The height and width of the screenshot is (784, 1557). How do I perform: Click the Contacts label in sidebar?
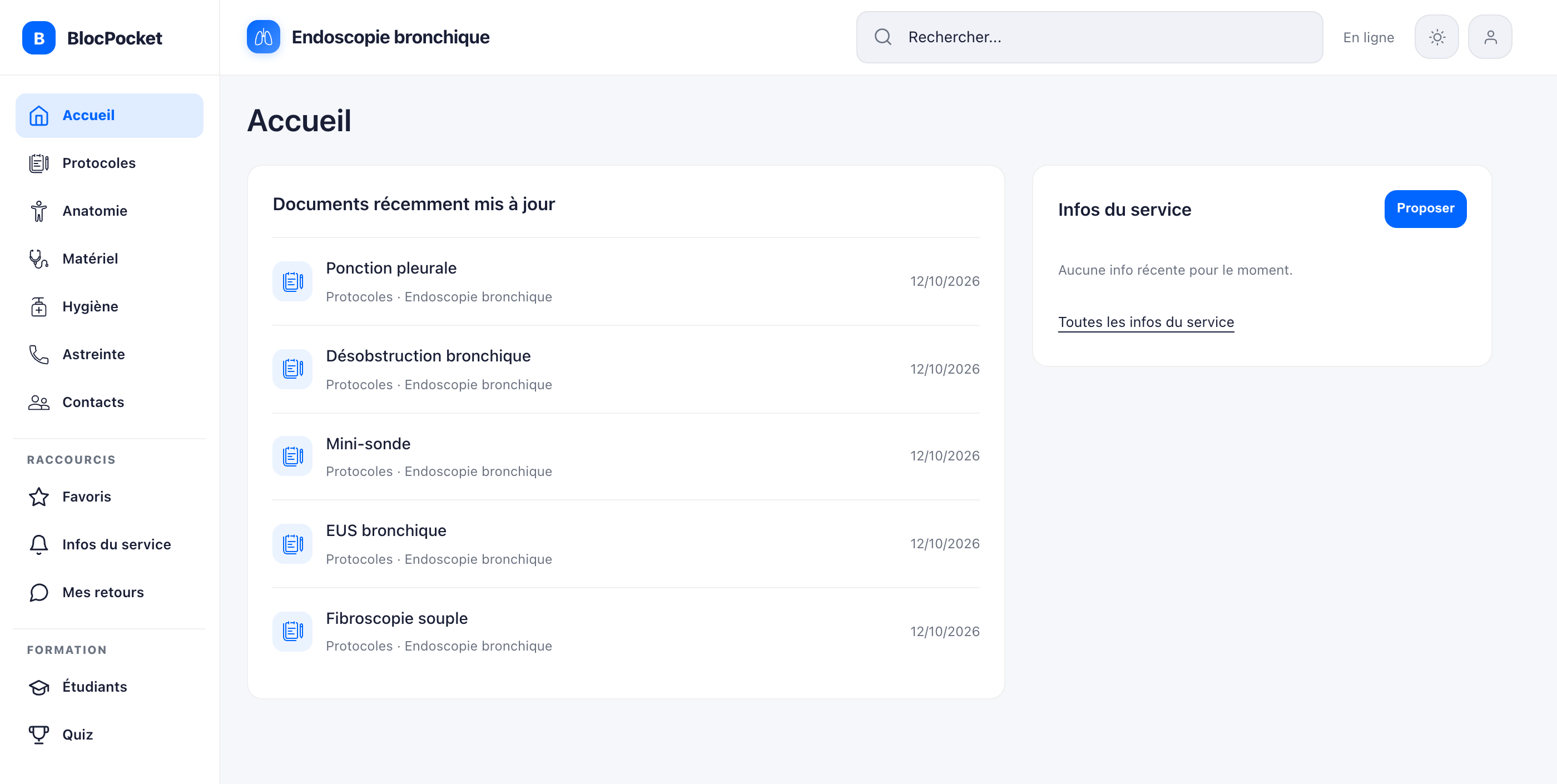coord(93,402)
